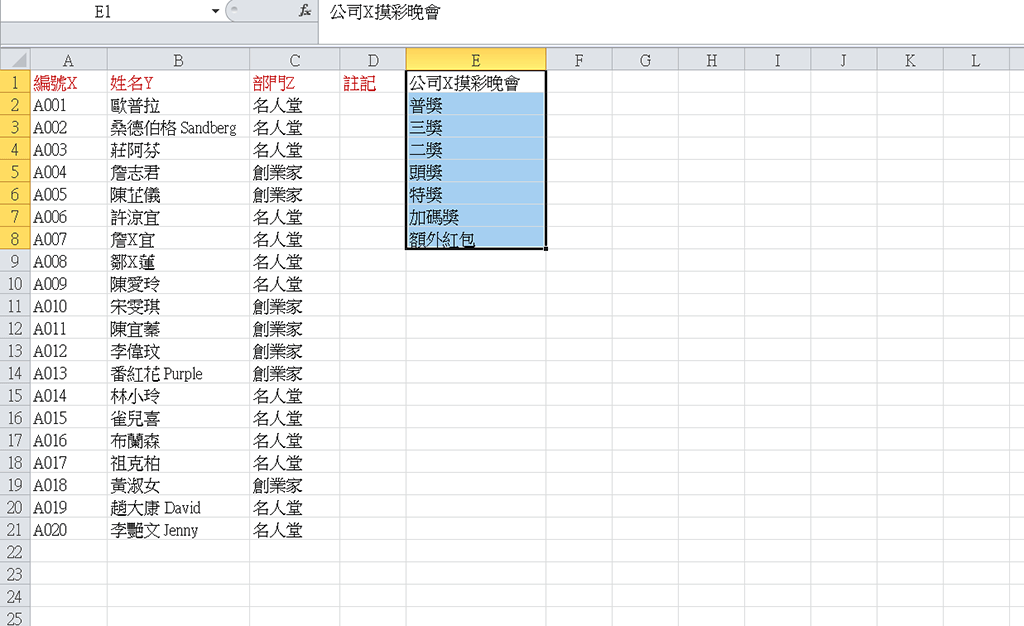Click the 桑德伯格 Sandberg cell
This screenshot has height=626, width=1024.
(x=178, y=127)
